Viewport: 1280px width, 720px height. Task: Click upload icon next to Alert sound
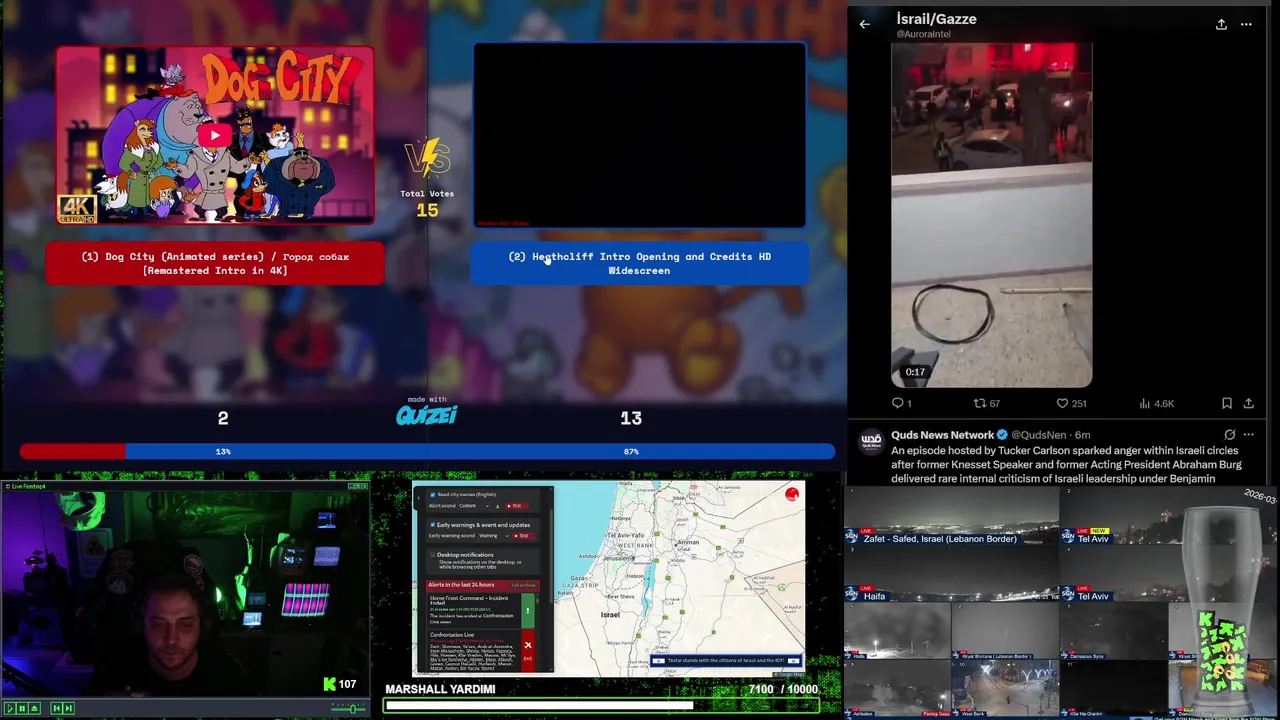tap(498, 506)
